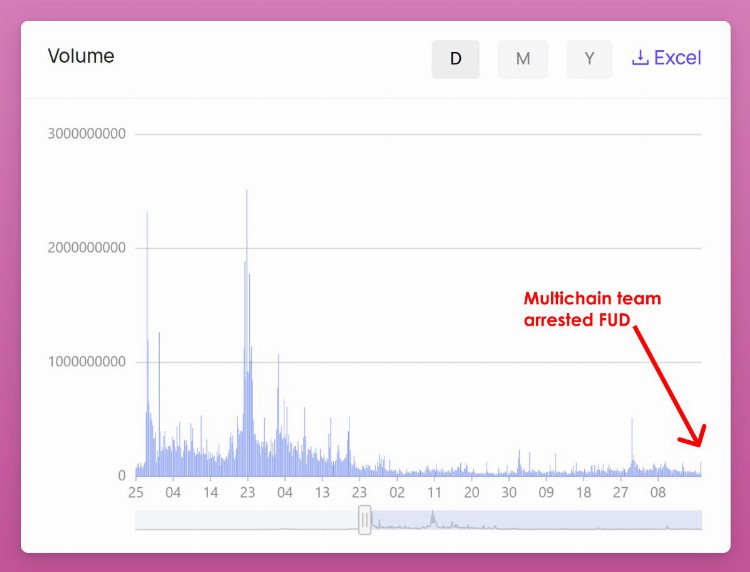Click the 1000000000 y-axis label
750x572 pixels.
tap(86, 362)
